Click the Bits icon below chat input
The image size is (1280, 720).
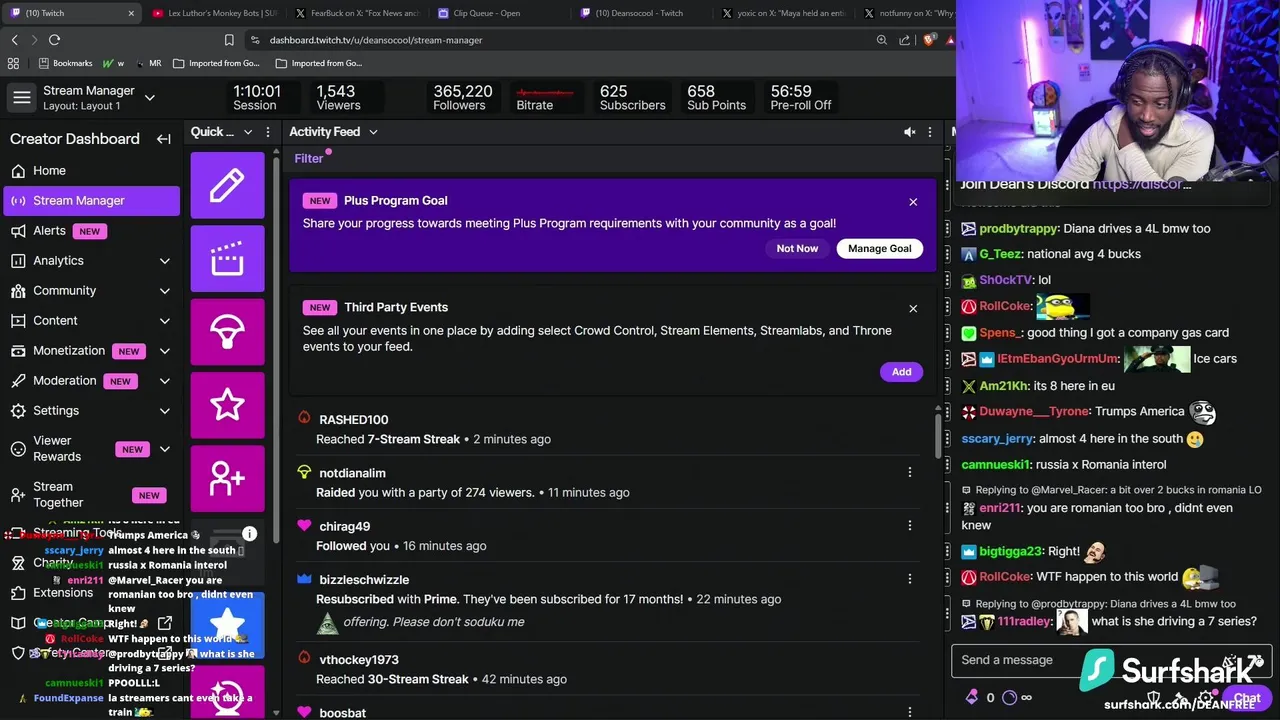tap(971, 698)
